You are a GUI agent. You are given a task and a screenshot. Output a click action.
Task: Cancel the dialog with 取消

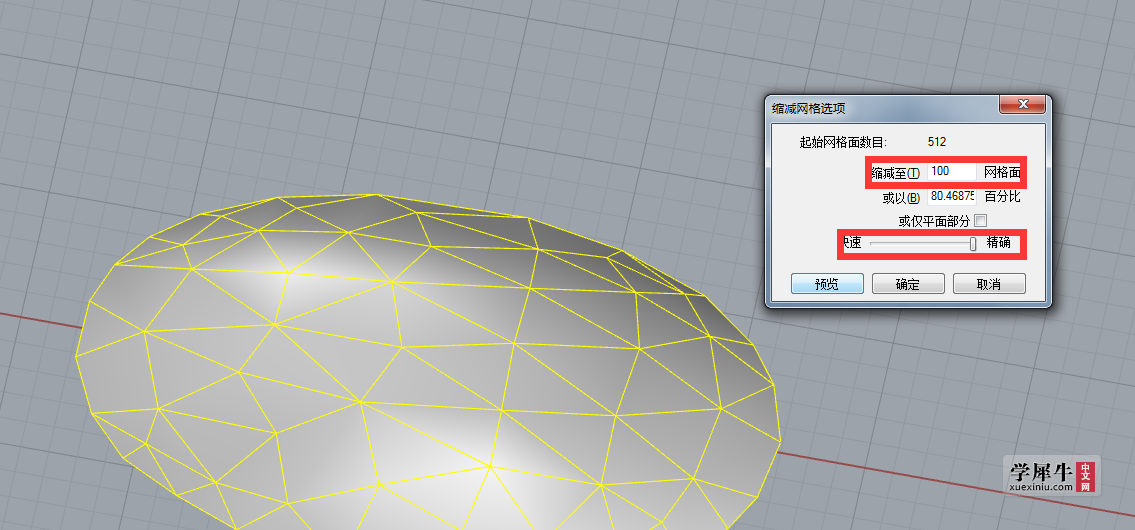pyautogui.click(x=989, y=284)
